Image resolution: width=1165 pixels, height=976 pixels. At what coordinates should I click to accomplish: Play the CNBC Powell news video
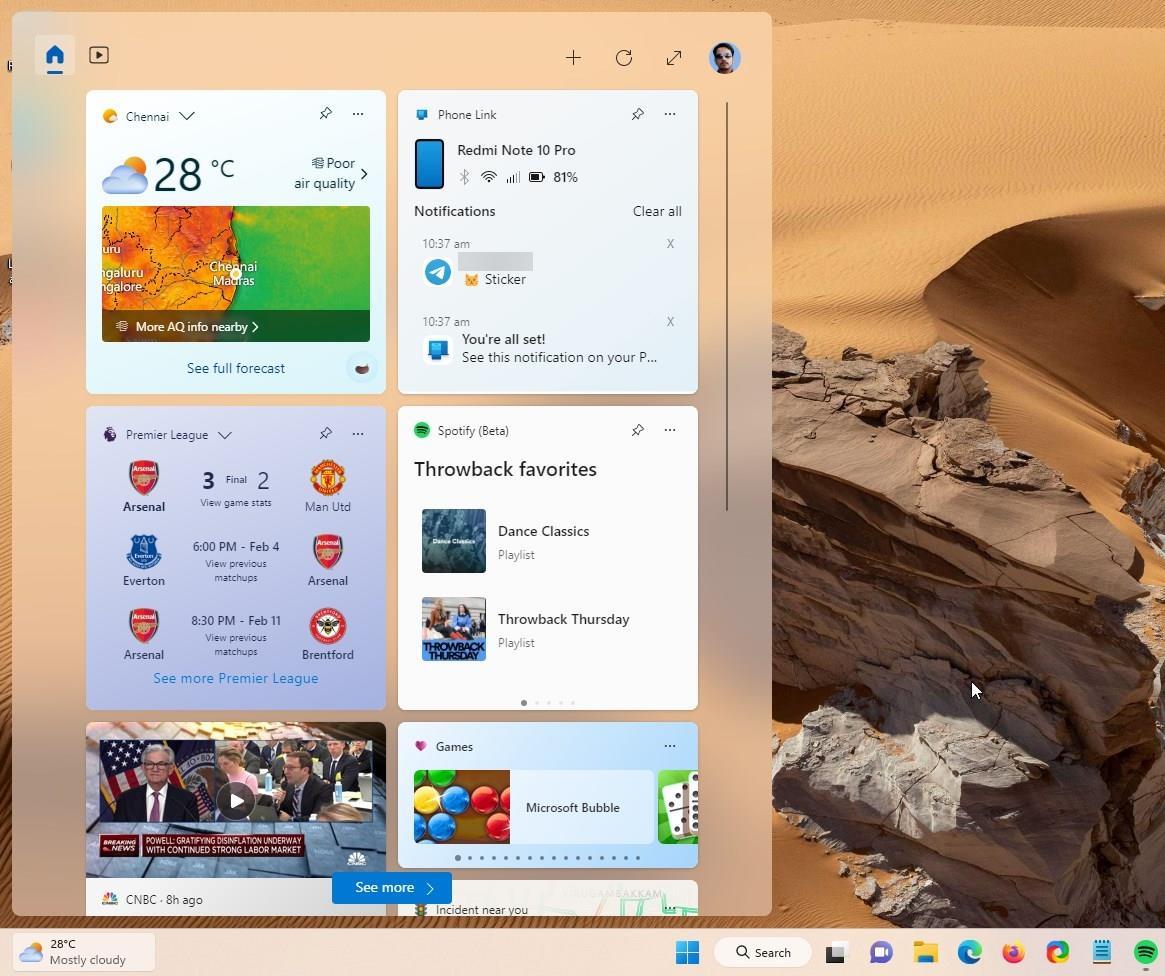(x=236, y=801)
